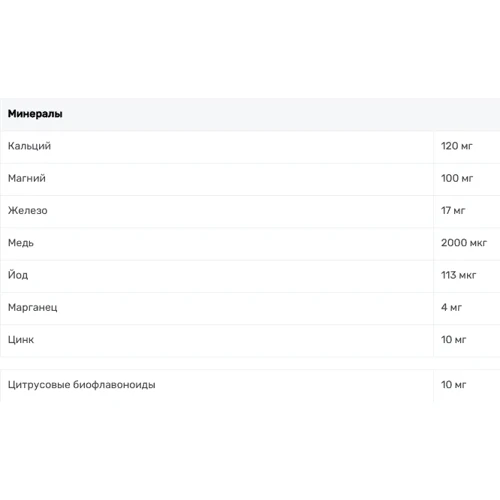Select the Медь row label
This screenshot has width=500, height=500.
click(x=21, y=243)
